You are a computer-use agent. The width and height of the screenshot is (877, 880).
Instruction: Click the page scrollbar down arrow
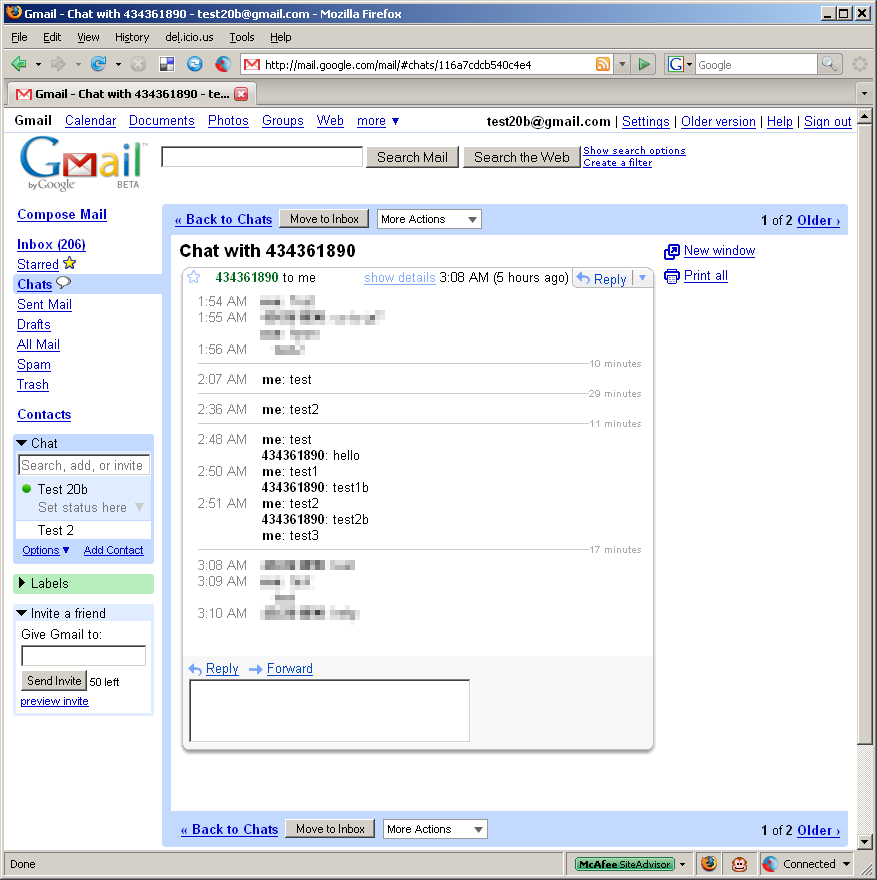coord(864,842)
